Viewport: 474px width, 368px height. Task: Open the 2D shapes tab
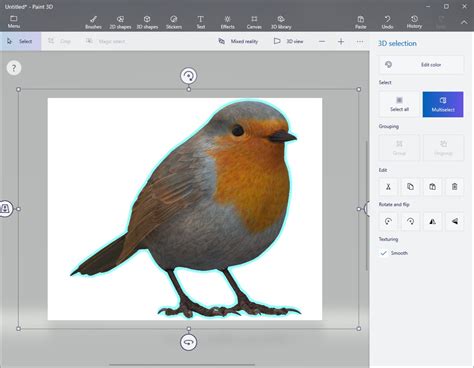(x=120, y=22)
